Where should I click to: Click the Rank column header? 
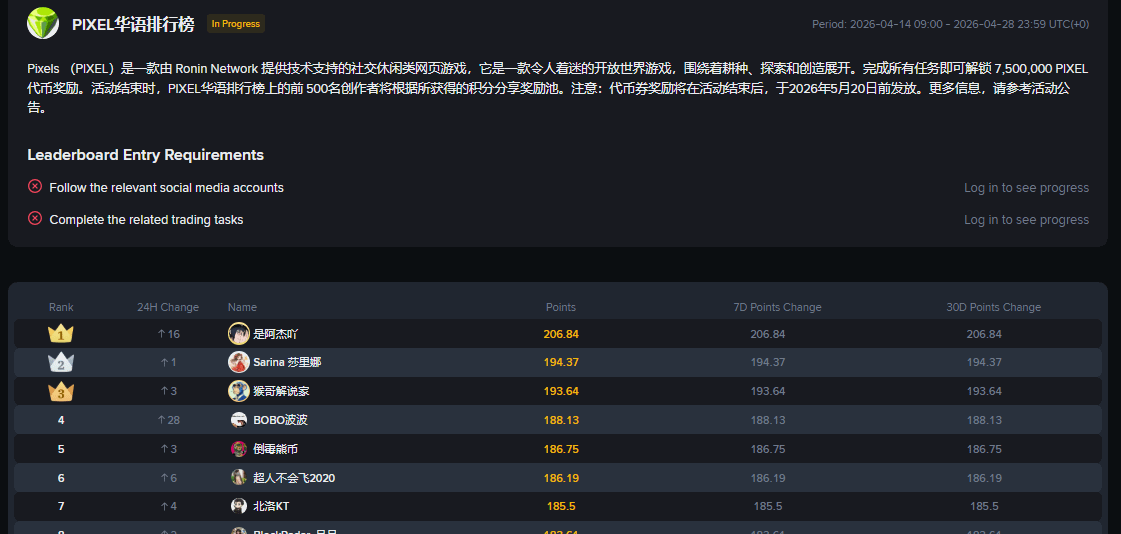[x=61, y=307]
